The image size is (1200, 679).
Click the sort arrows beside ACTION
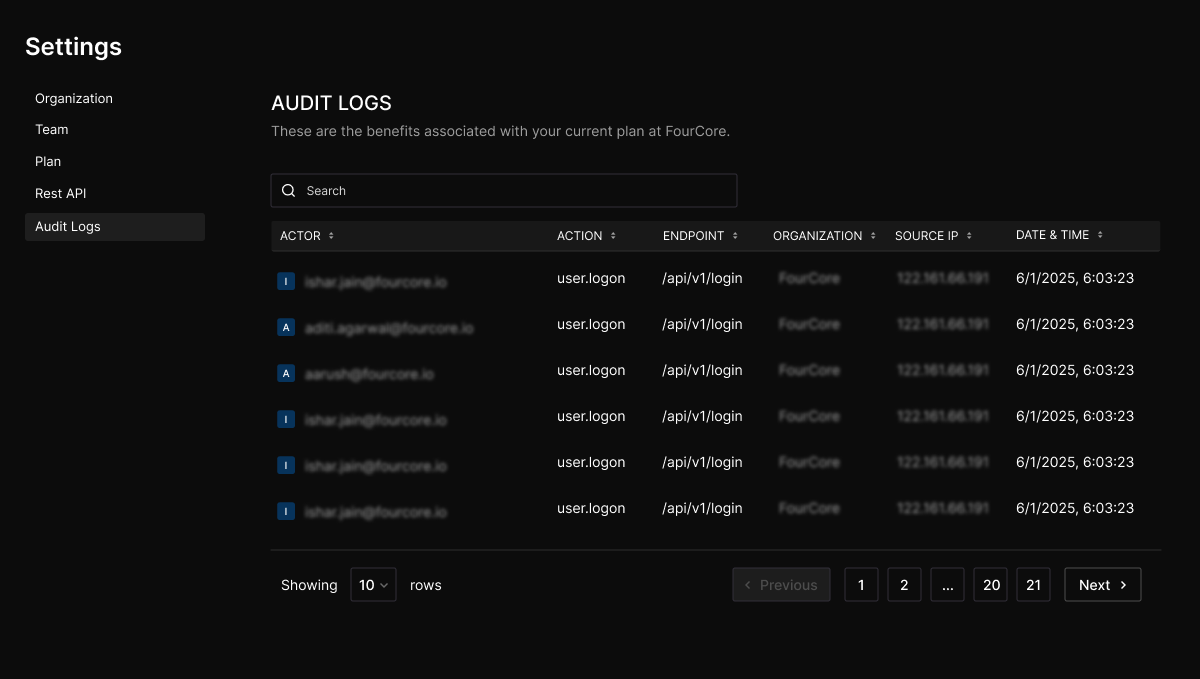pyautogui.click(x=613, y=236)
